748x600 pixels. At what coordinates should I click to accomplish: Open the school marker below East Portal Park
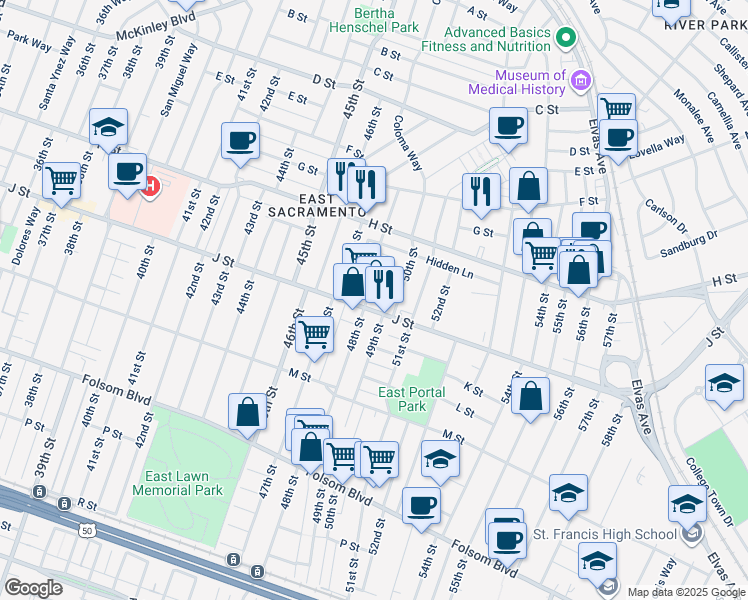point(439,458)
